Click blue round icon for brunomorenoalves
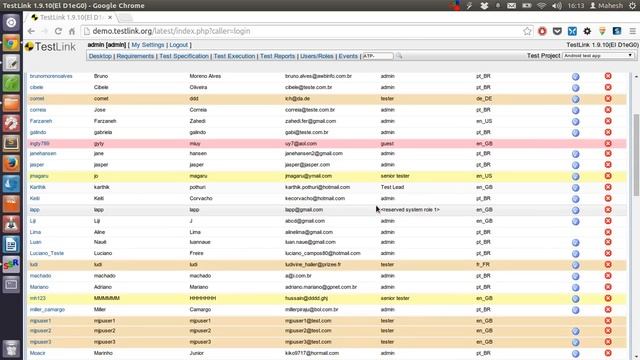 pos(576,76)
